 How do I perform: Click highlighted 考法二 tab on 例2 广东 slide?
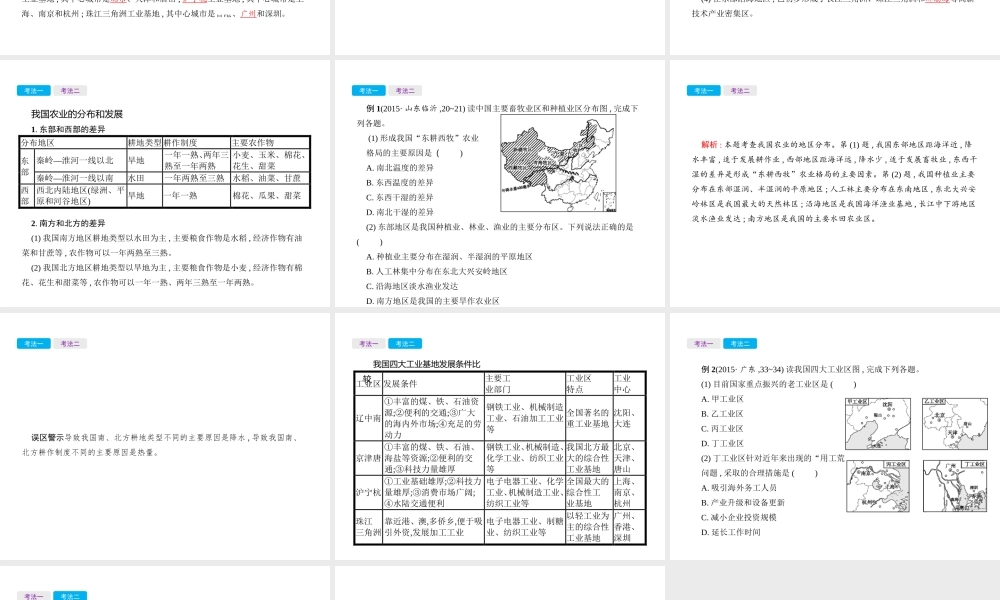click(x=740, y=343)
